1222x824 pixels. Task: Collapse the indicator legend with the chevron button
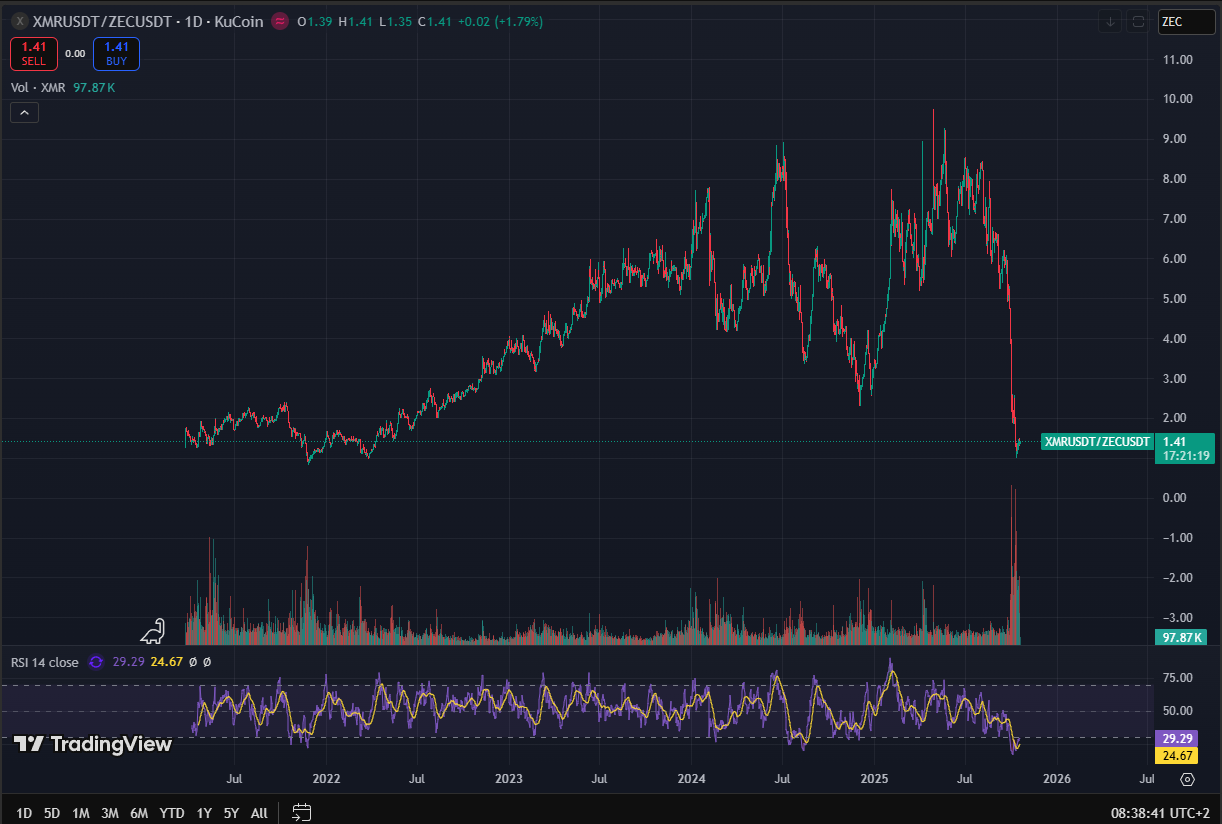click(x=25, y=113)
